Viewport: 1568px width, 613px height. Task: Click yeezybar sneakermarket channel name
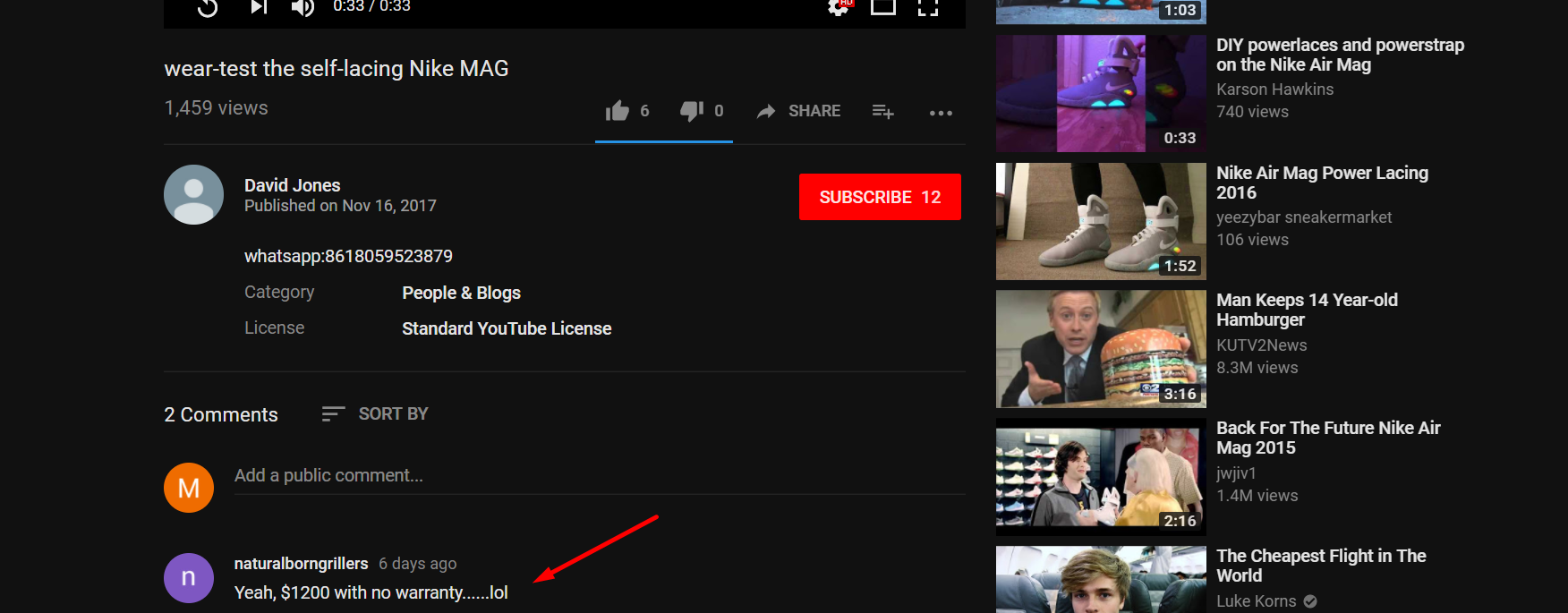click(1304, 217)
